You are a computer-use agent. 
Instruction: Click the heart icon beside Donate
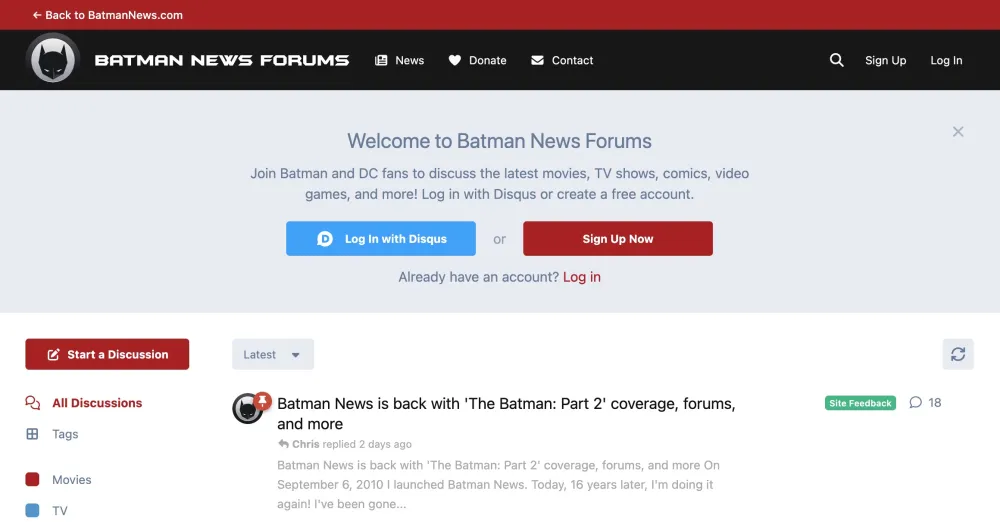[x=455, y=60]
